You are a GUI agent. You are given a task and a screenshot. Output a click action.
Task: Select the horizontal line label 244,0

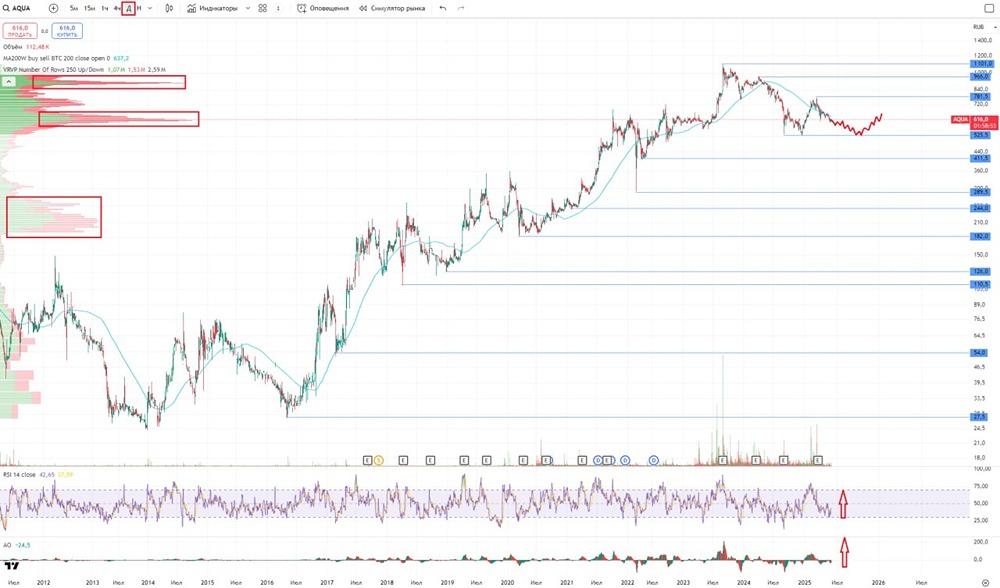pos(981,208)
